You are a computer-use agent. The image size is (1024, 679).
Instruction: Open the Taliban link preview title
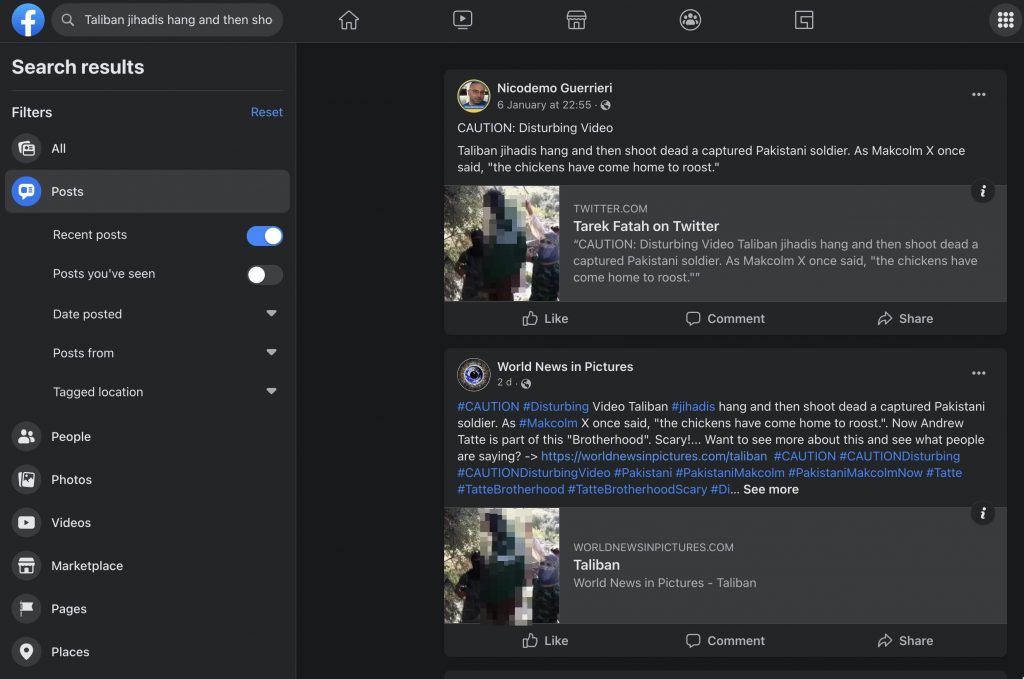click(596, 565)
